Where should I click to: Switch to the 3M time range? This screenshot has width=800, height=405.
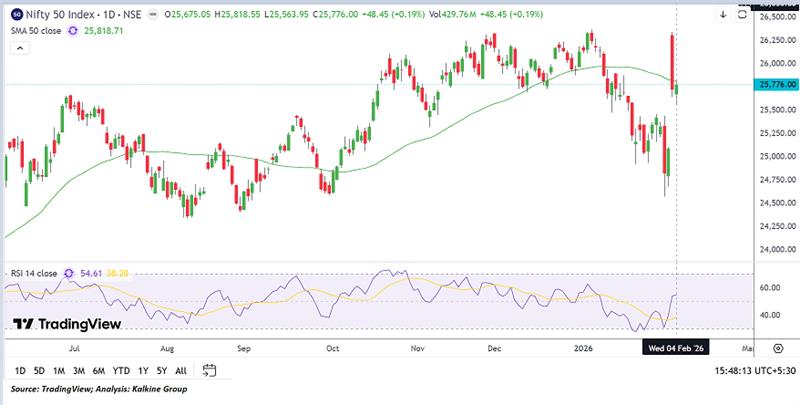tap(79, 371)
